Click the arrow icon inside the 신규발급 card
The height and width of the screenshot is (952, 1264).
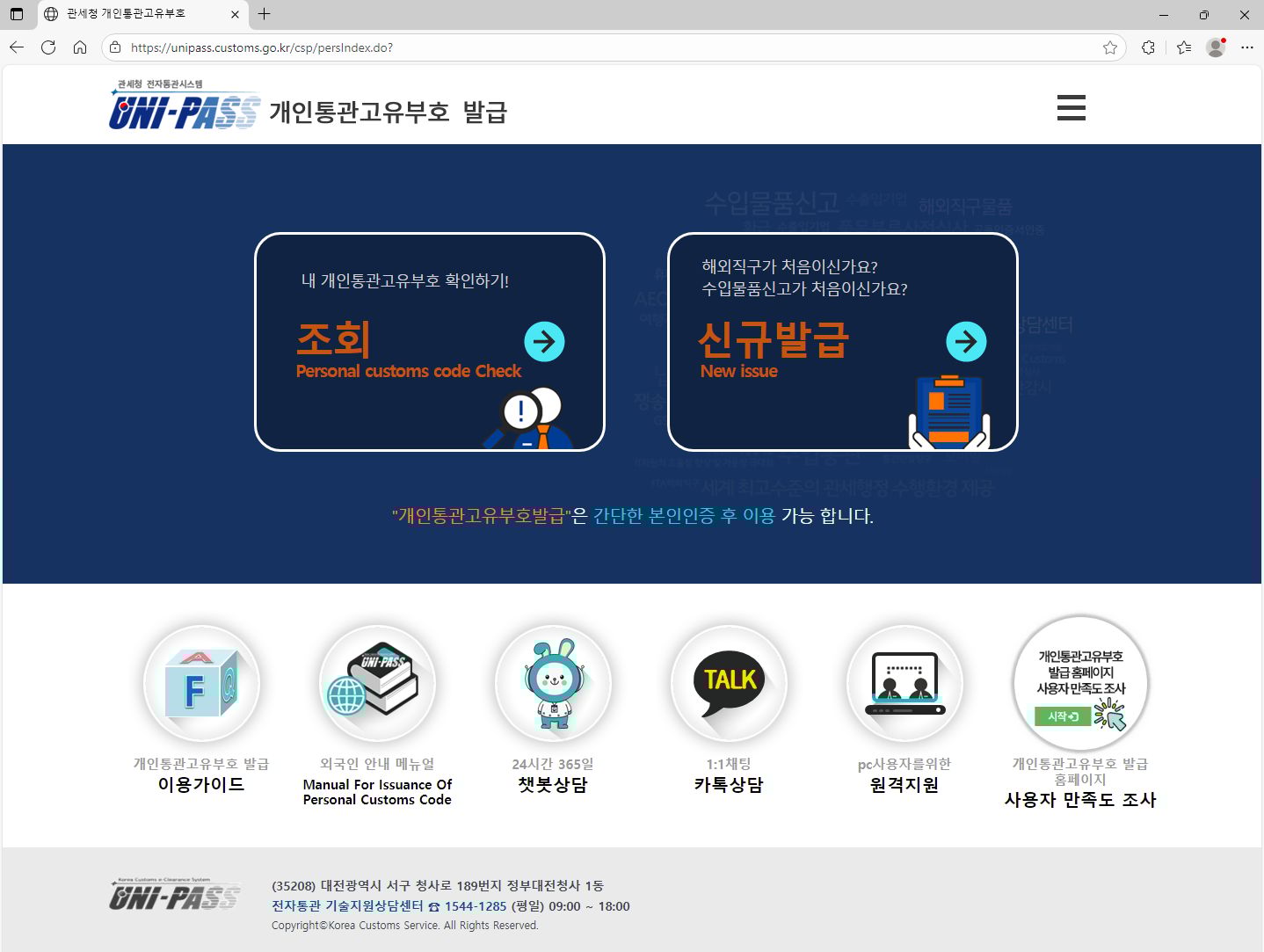point(967,341)
